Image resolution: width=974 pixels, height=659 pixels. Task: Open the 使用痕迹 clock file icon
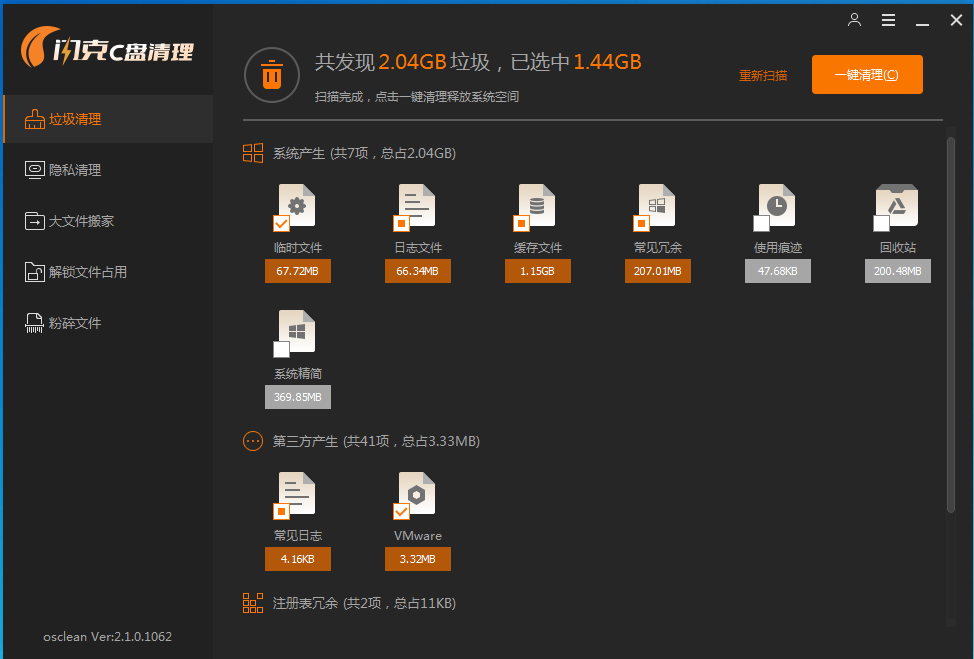(777, 204)
